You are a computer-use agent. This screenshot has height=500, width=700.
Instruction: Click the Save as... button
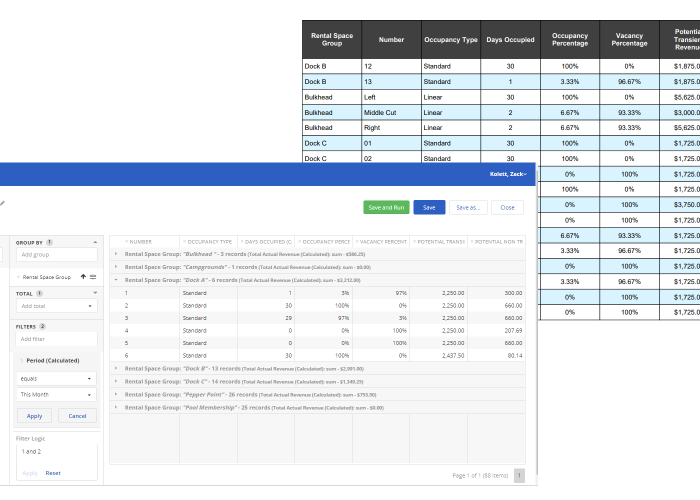click(468, 208)
